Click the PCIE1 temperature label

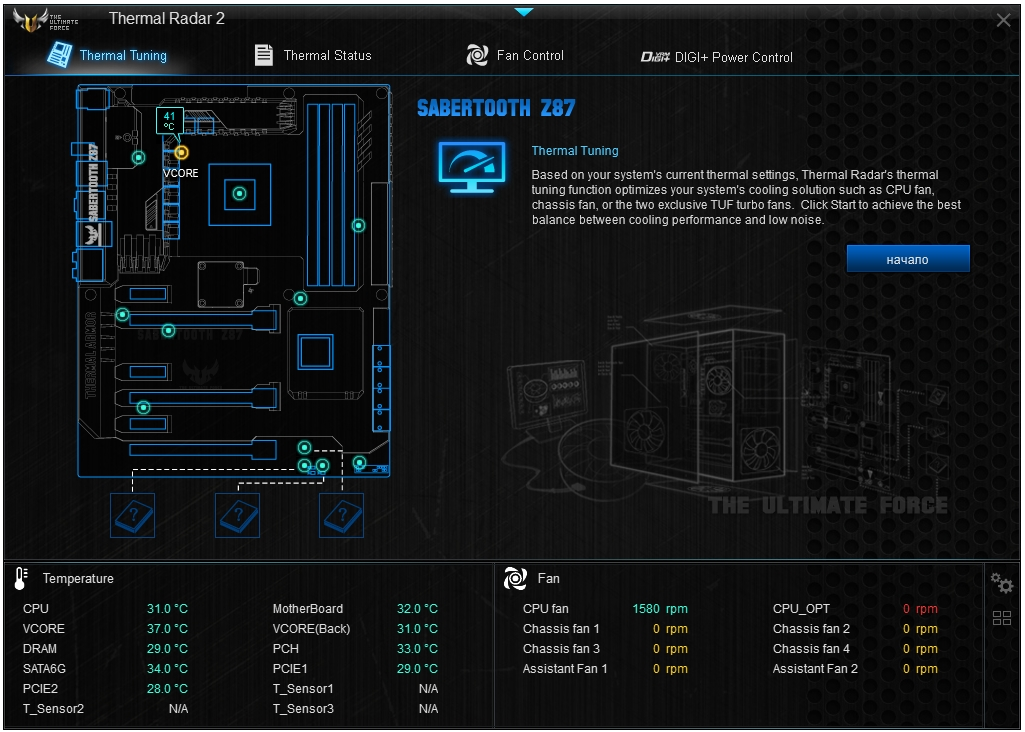pyautogui.click(x=290, y=669)
